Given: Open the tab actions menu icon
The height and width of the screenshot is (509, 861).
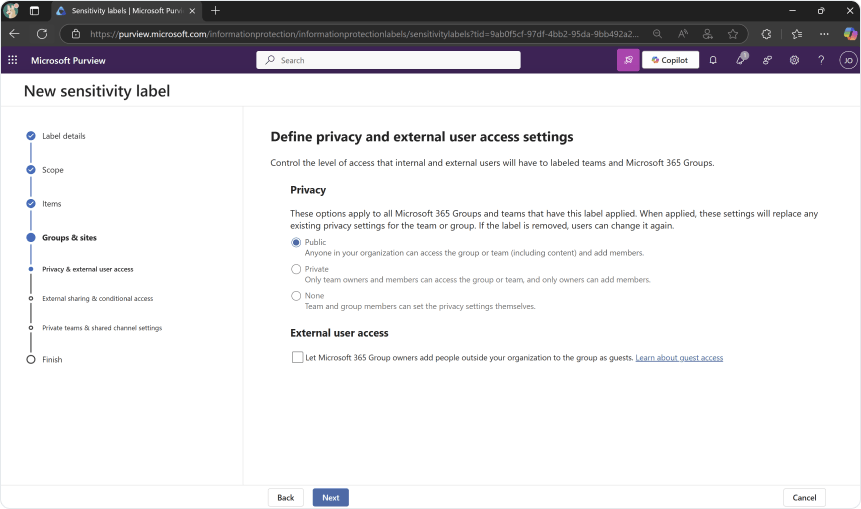Looking at the screenshot, I should pos(34,10).
